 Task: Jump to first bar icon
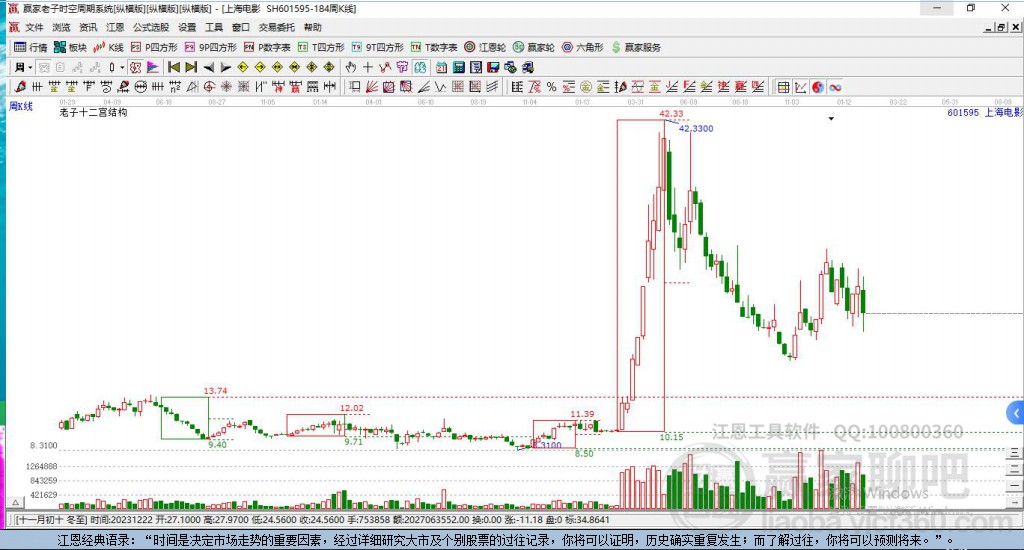coord(174,67)
